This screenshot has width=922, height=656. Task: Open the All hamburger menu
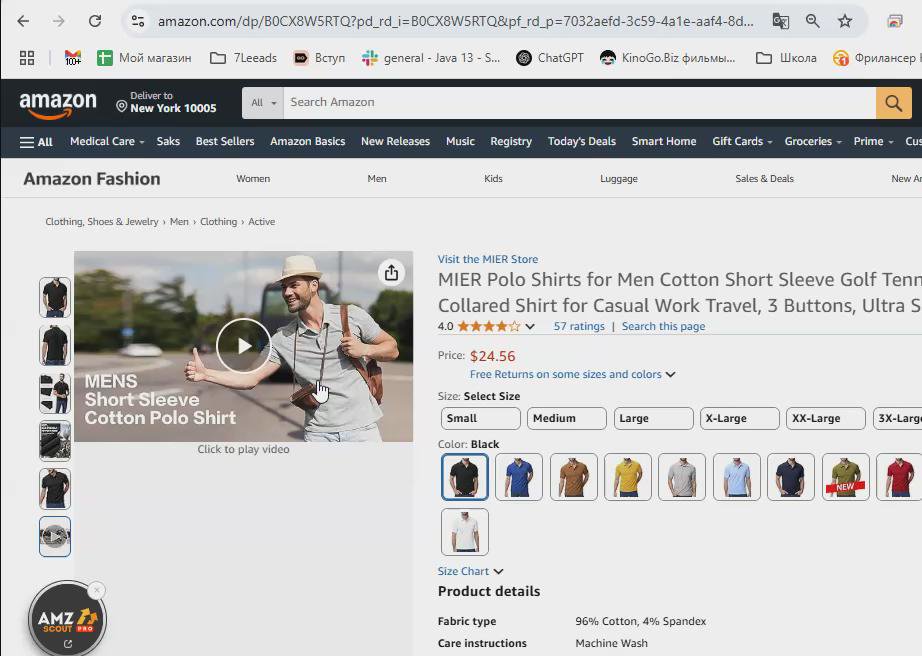tap(36, 142)
